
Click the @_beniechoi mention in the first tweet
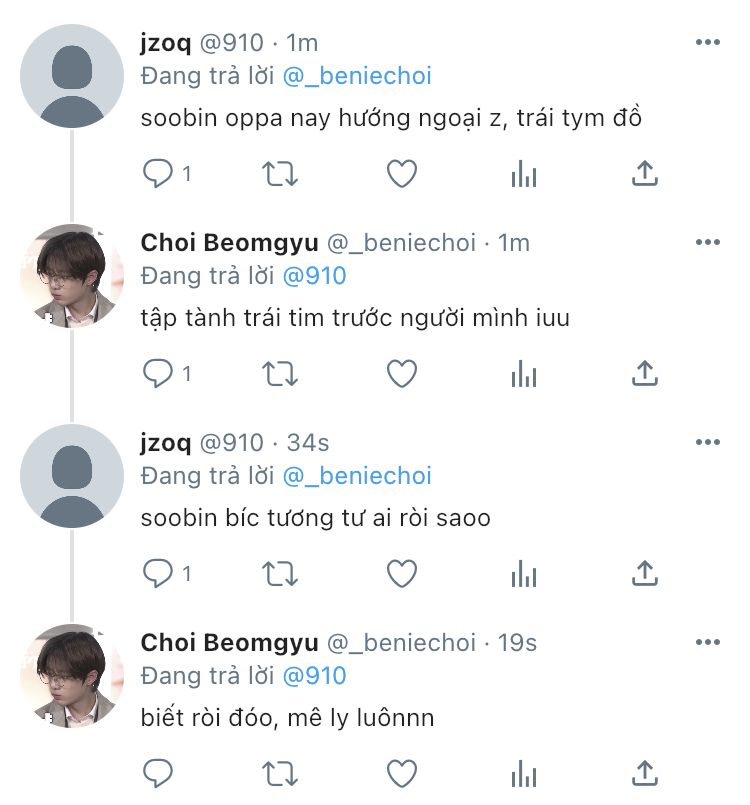357,76
